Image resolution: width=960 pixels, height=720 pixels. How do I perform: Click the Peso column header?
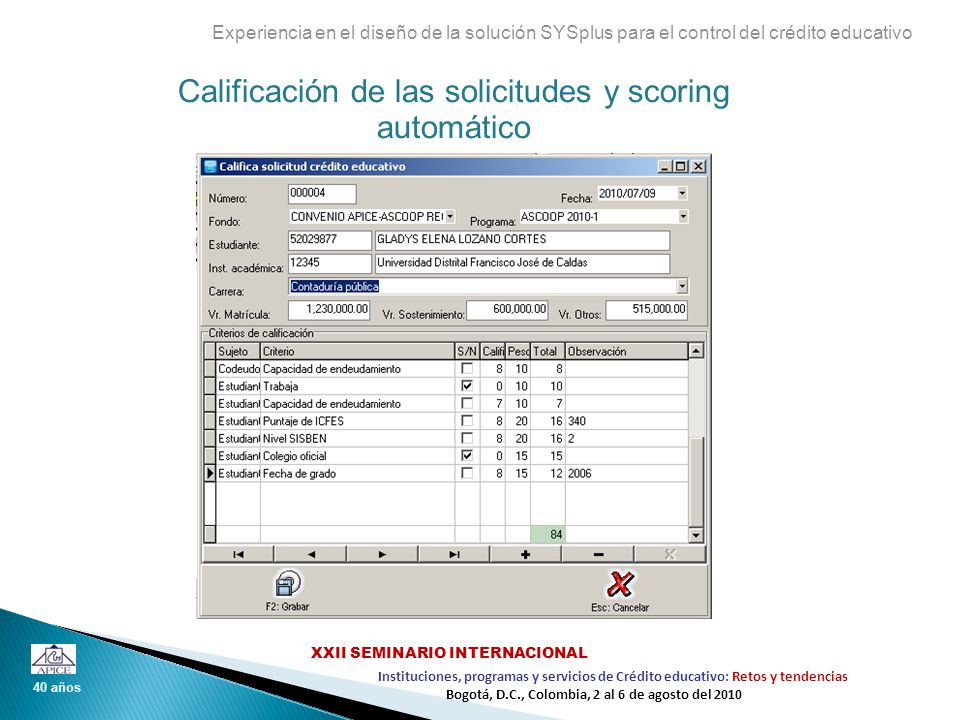(x=518, y=351)
